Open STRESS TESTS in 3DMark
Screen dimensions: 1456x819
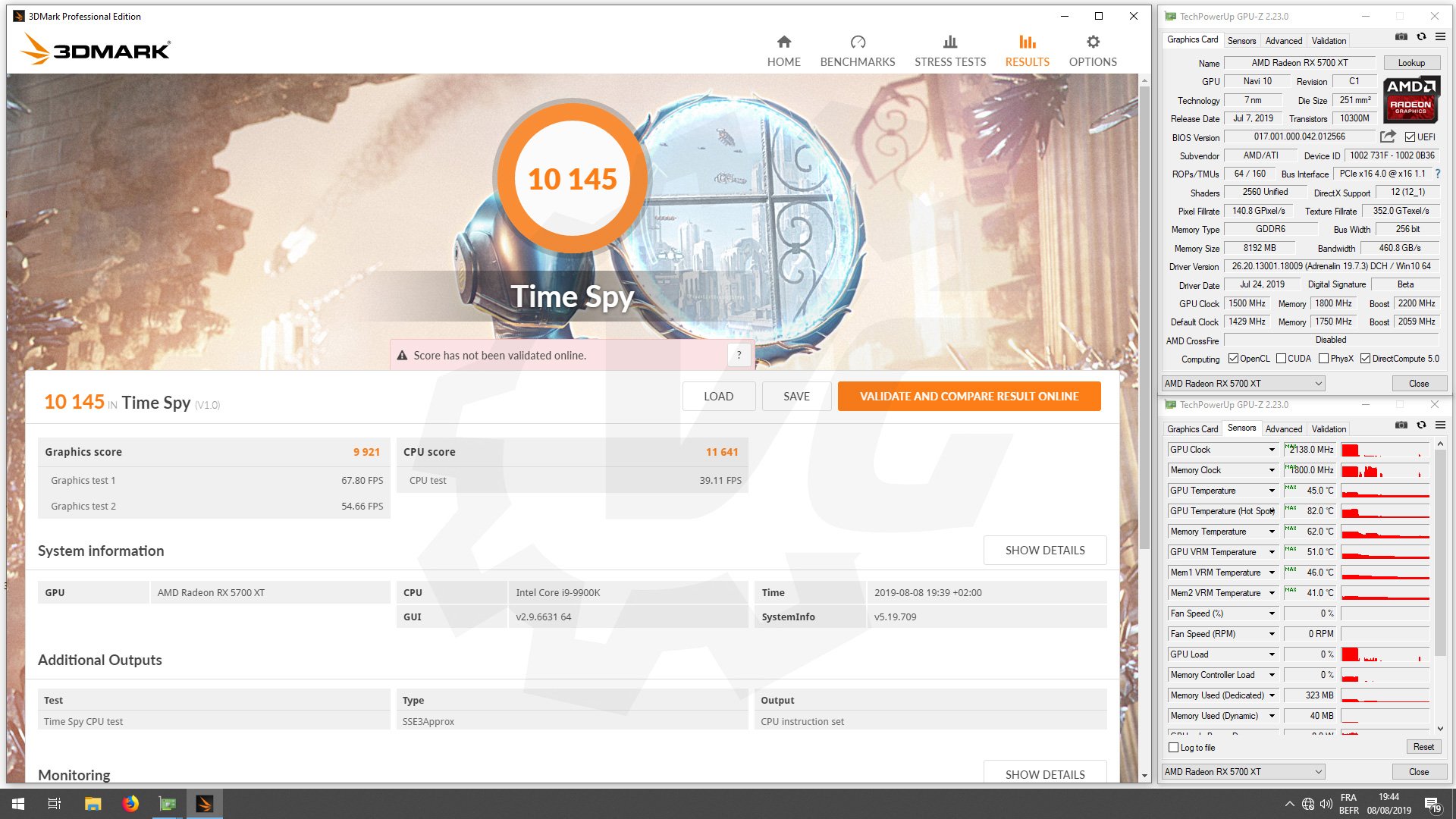tap(949, 51)
